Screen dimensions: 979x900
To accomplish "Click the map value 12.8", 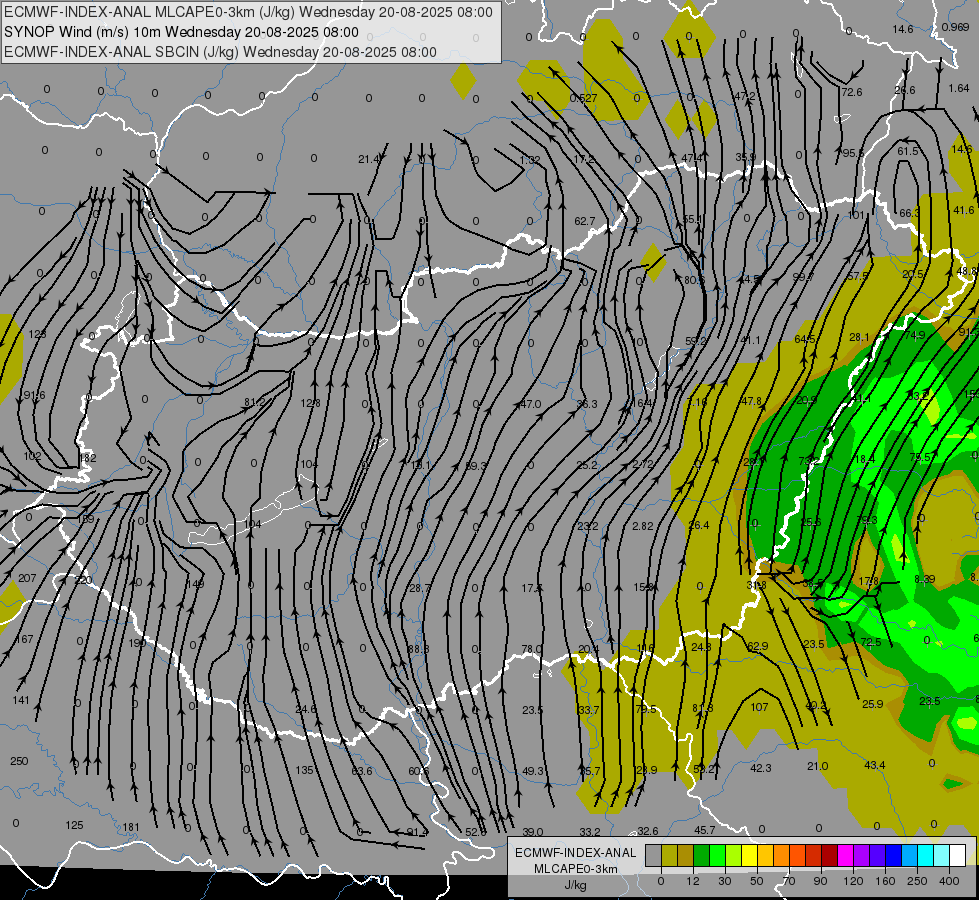I will pyautogui.click(x=310, y=403).
